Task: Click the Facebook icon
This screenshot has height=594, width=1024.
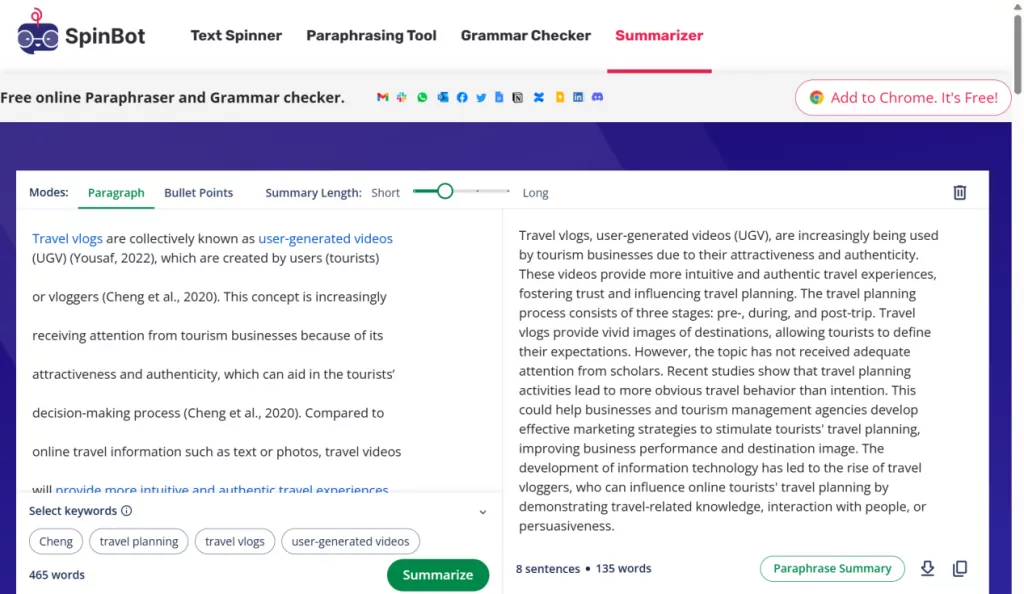Action: [462, 98]
